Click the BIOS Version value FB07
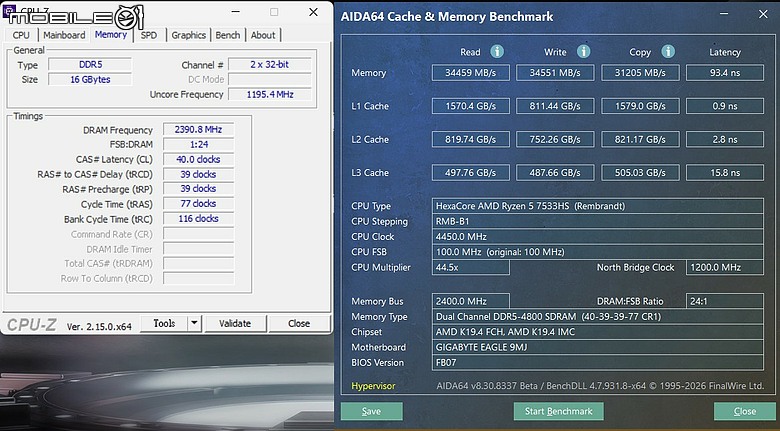The width and height of the screenshot is (780, 431). (x=598, y=362)
